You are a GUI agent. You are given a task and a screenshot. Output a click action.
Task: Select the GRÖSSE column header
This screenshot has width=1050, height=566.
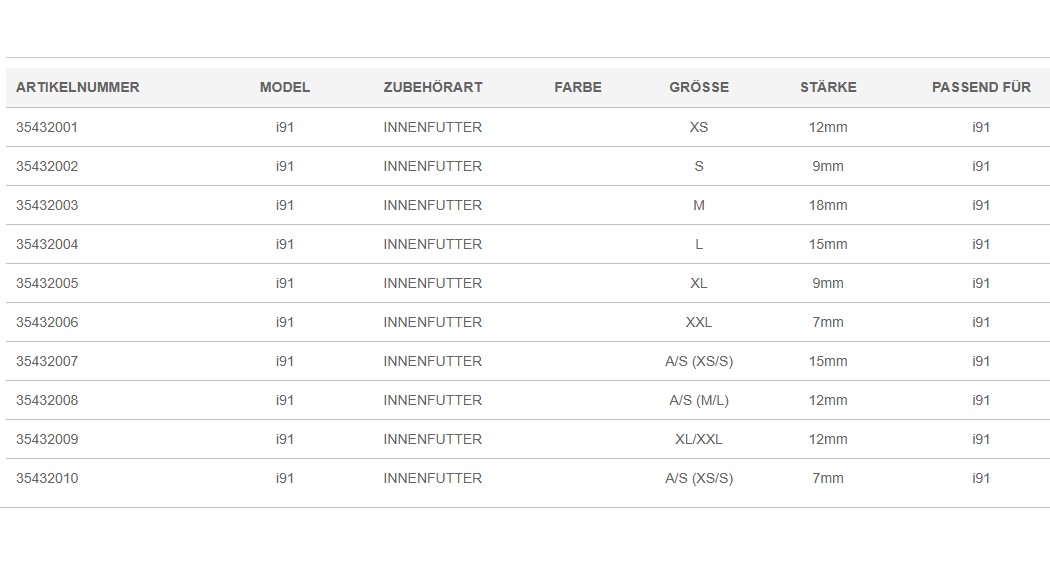tap(699, 87)
